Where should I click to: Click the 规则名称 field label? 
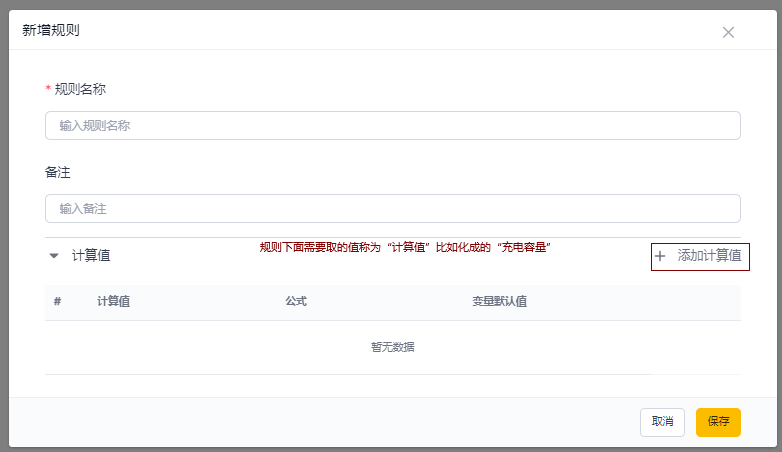coord(80,89)
